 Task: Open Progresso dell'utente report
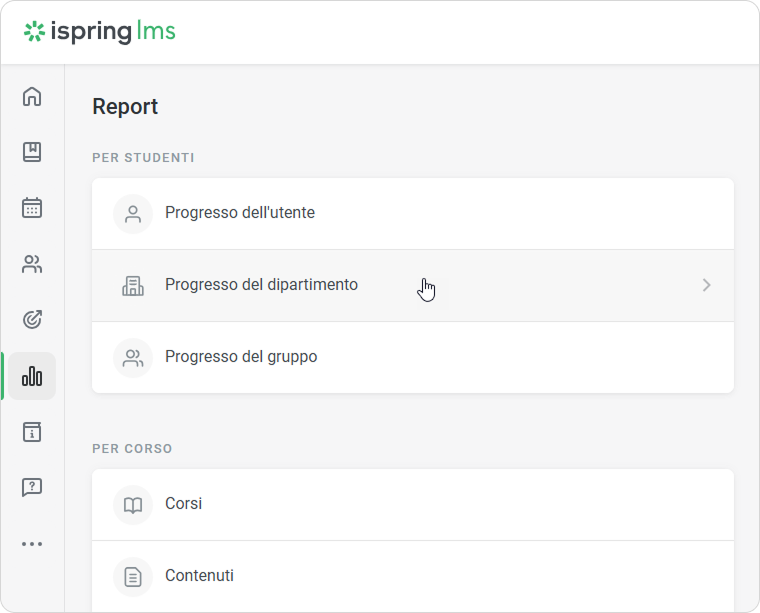240,213
